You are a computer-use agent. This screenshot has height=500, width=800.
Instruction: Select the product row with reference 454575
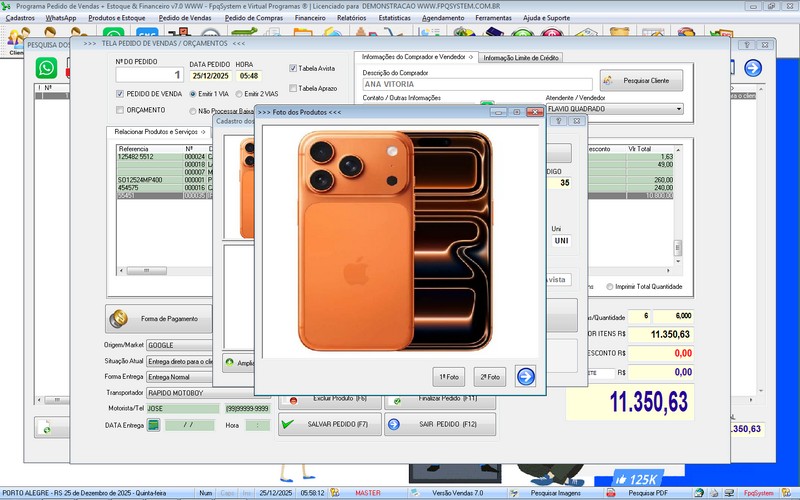point(164,188)
